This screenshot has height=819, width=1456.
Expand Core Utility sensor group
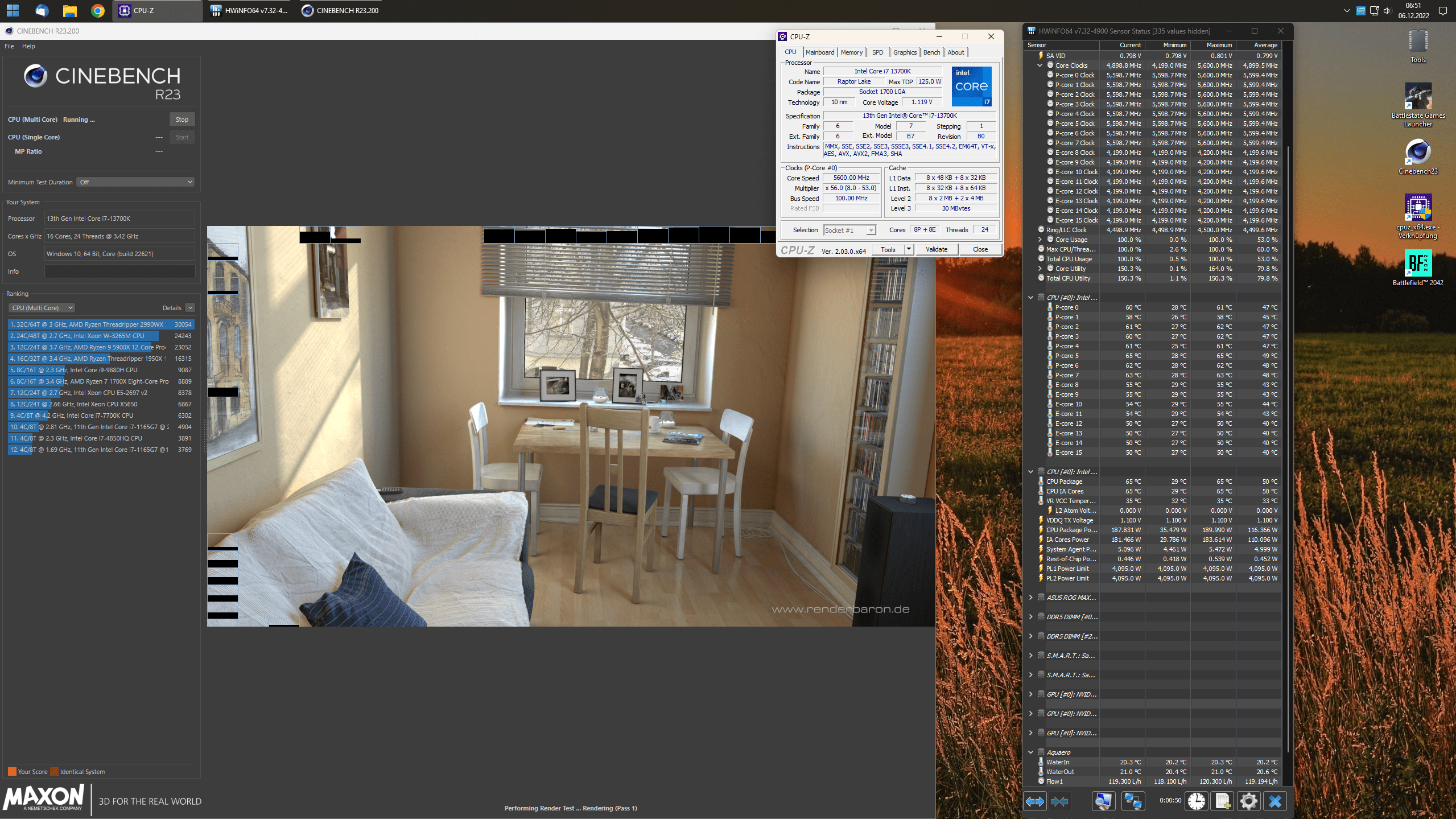pos(1040,269)
